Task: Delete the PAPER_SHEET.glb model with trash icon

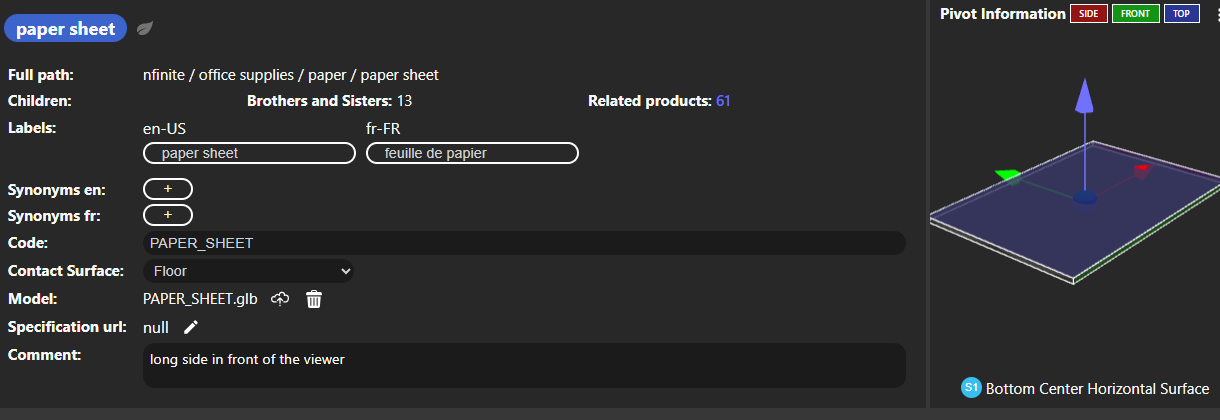Action: (x=314, y=299)
